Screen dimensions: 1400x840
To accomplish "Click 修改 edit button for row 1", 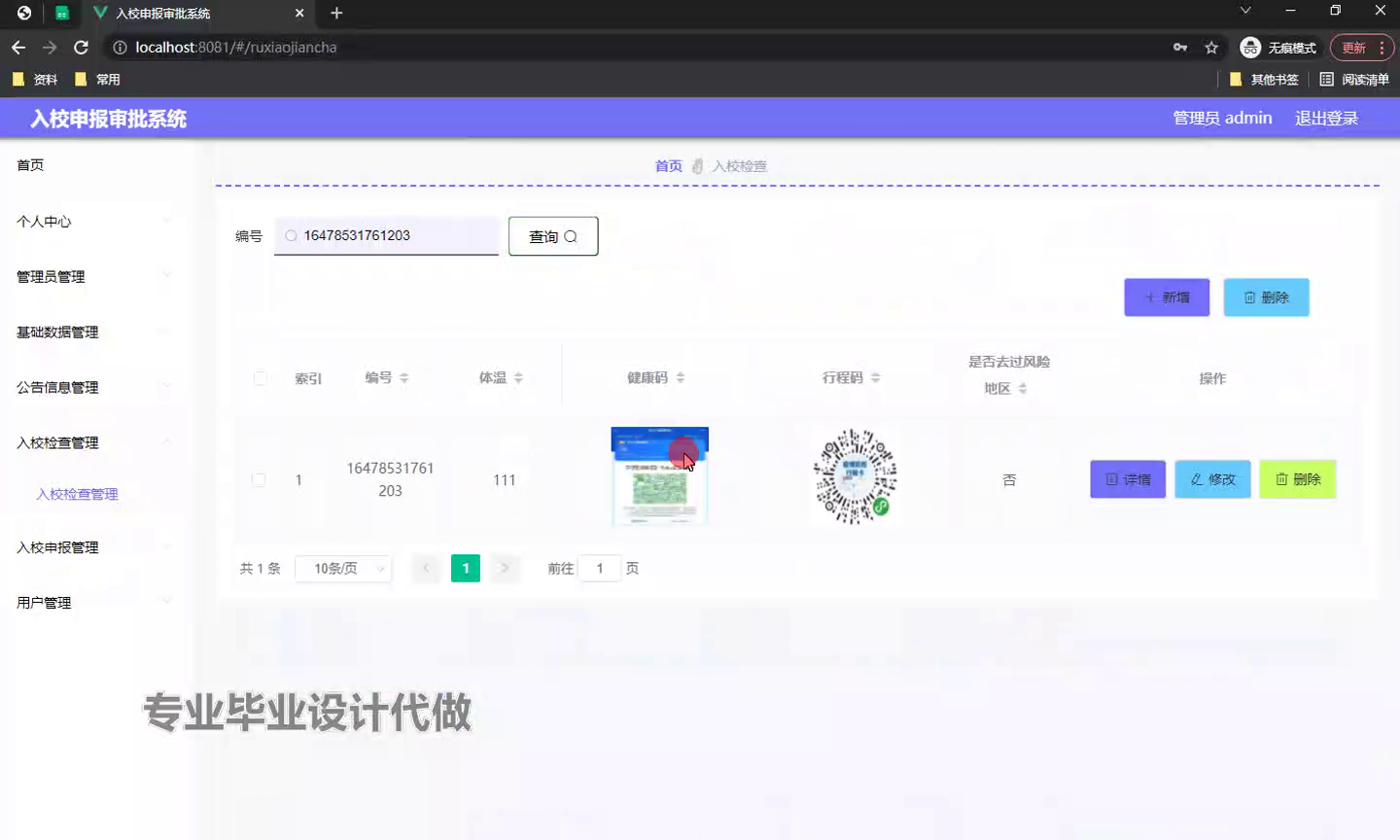I will (x=1212, y=479).
